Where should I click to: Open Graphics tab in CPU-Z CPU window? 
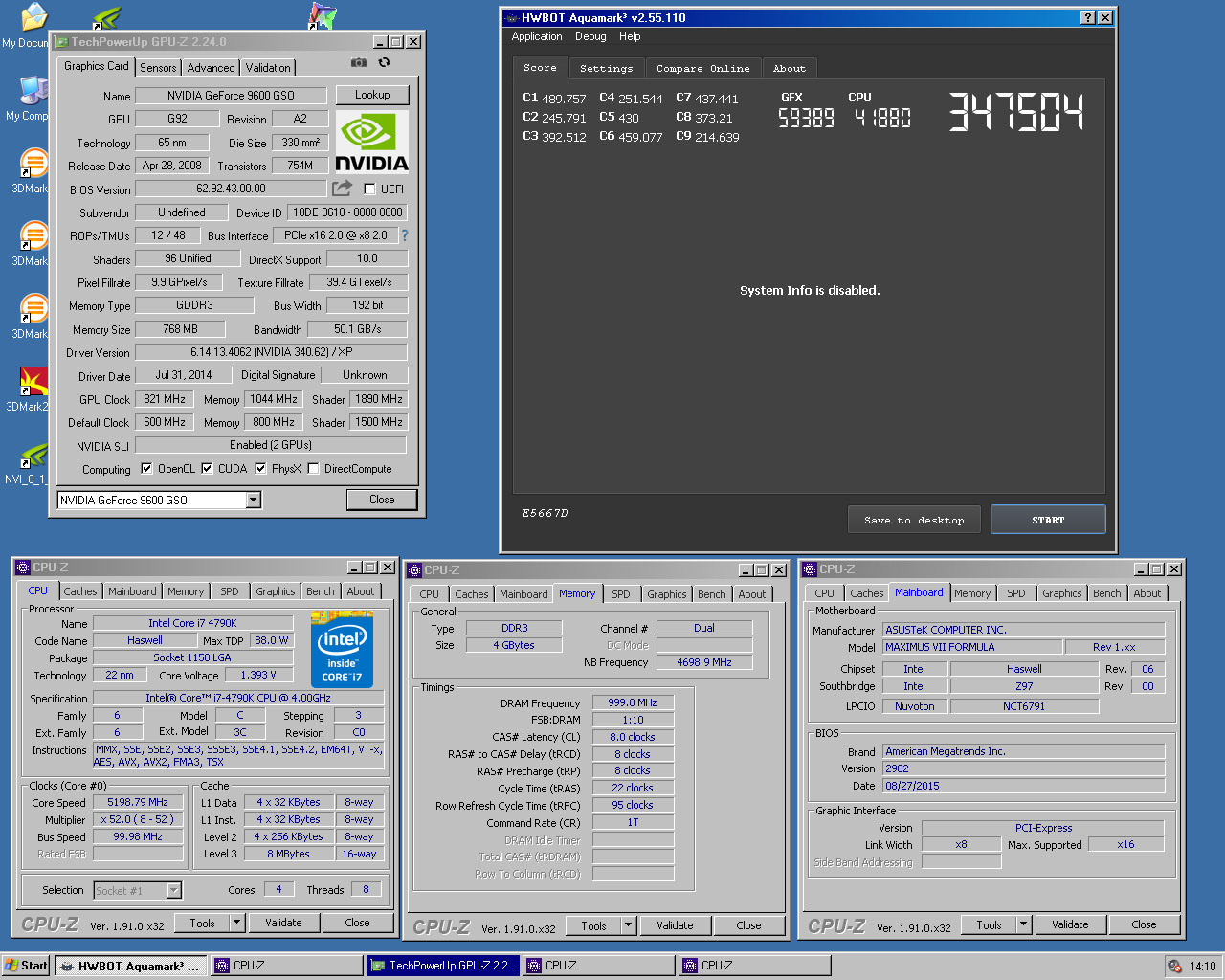click(276, 591)
